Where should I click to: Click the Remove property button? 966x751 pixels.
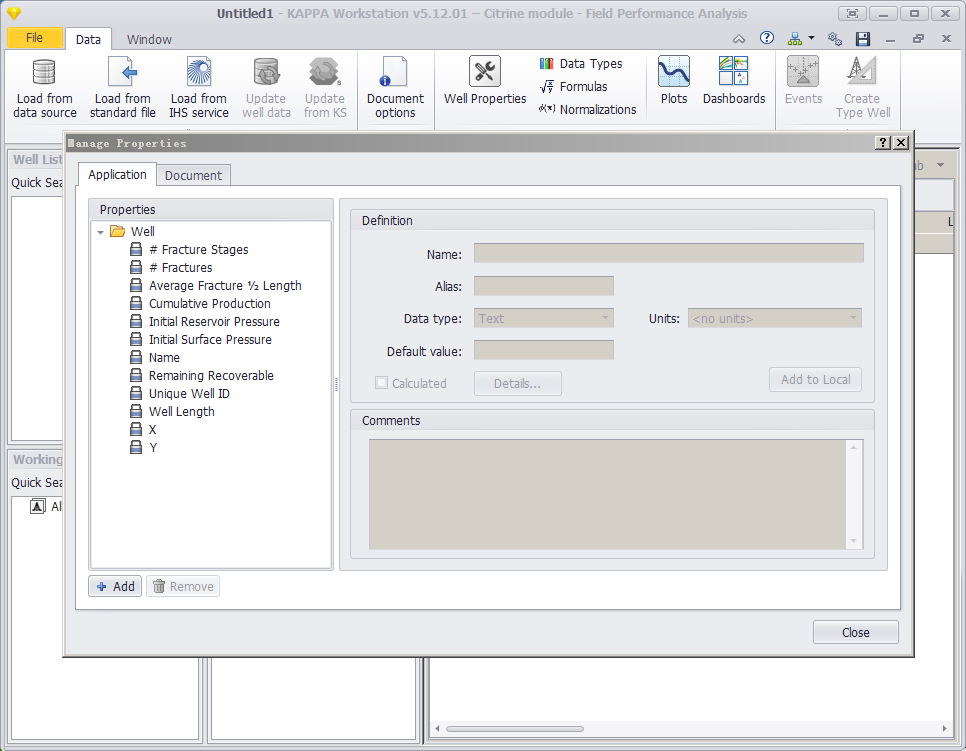[183, 586]
